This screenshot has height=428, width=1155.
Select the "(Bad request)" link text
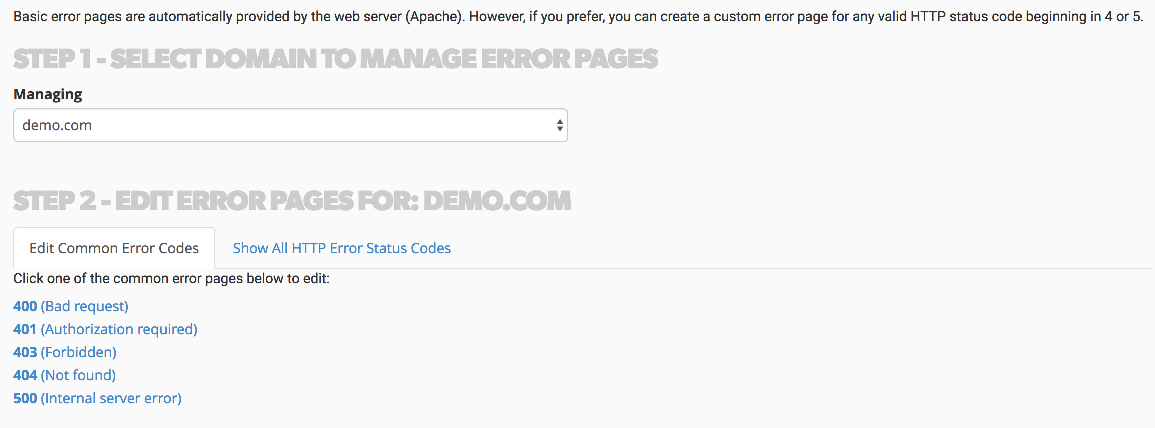tap(85, 306)
